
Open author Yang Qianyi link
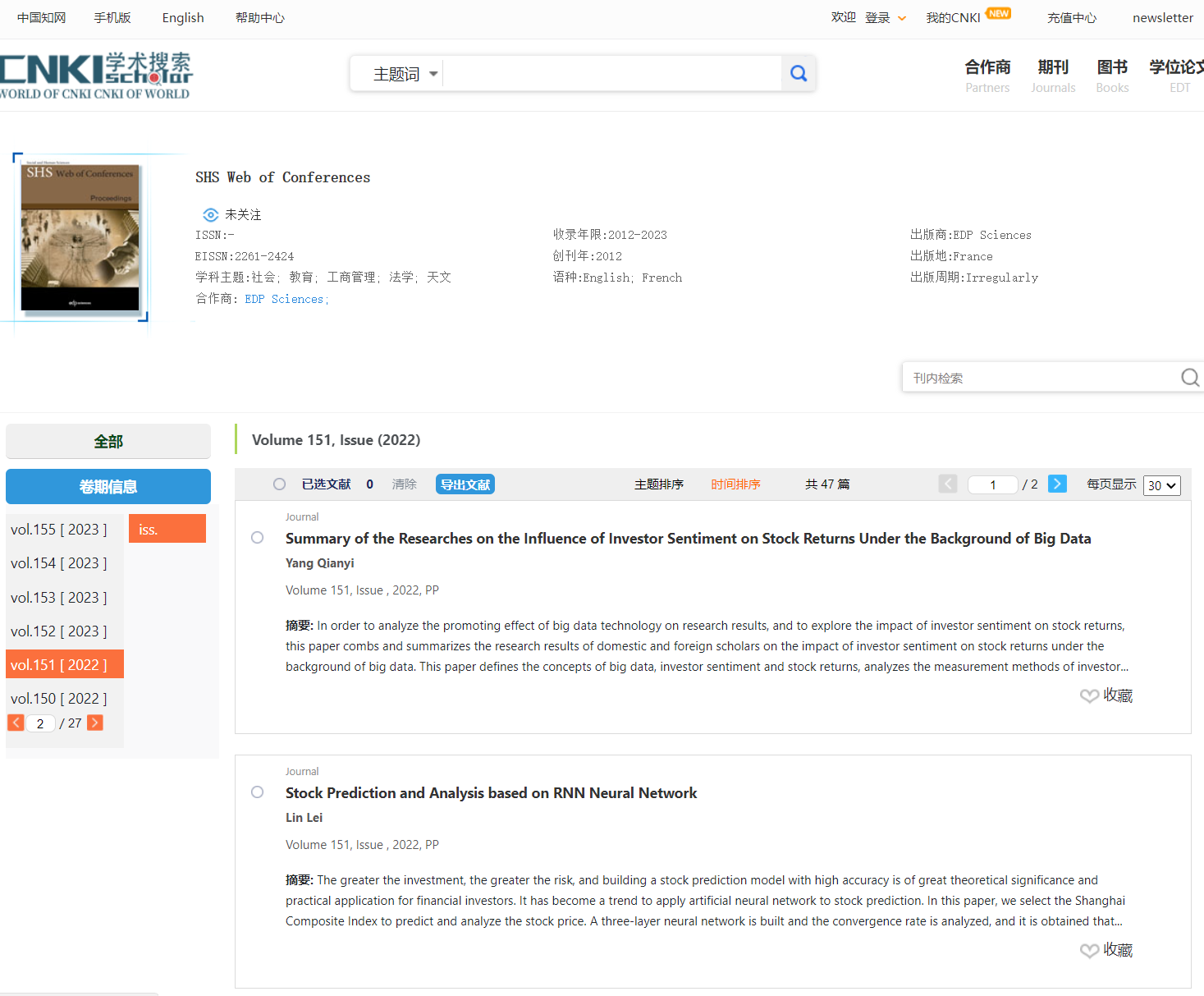tap(320, 563)
